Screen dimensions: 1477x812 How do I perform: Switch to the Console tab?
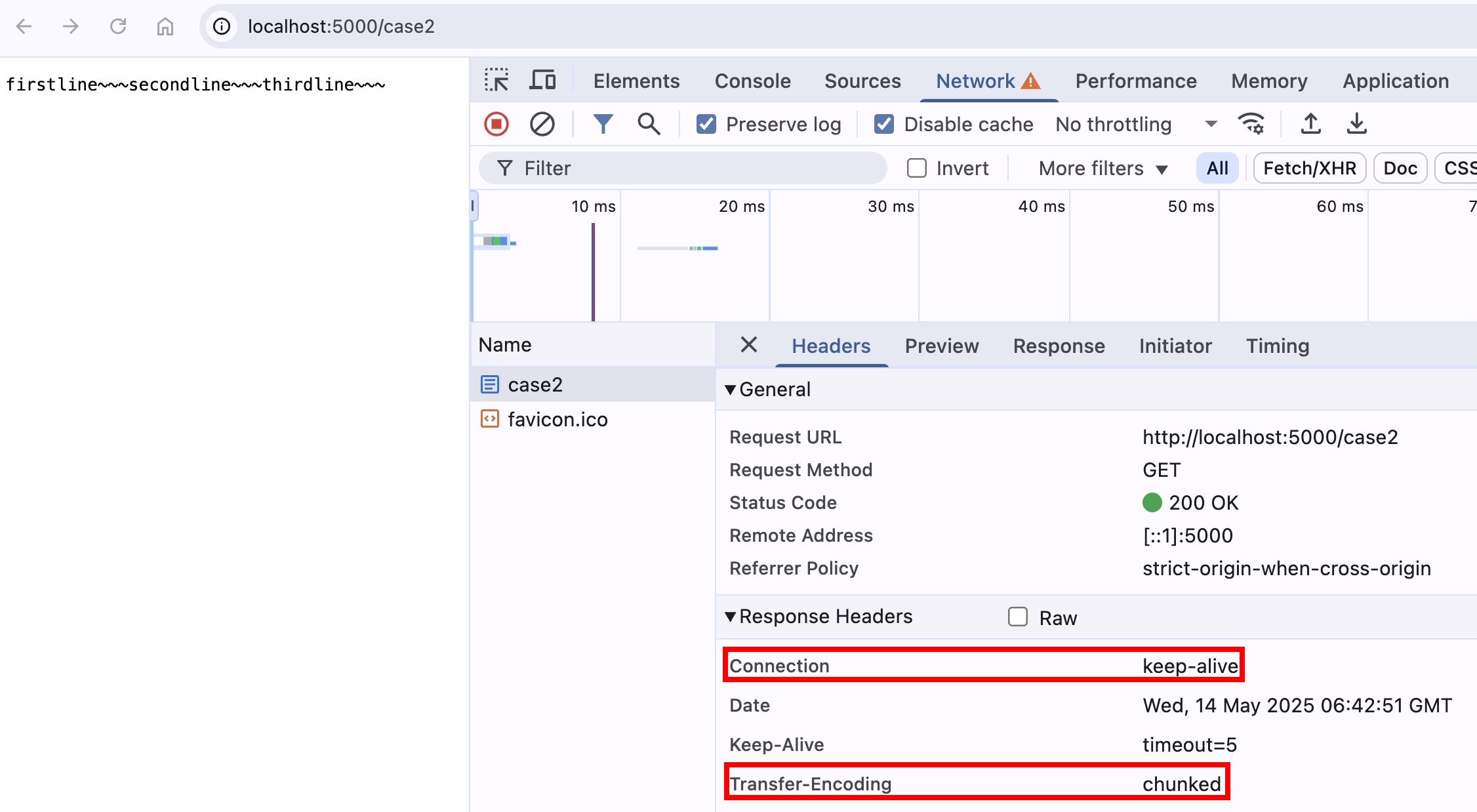tap(752, 81)
